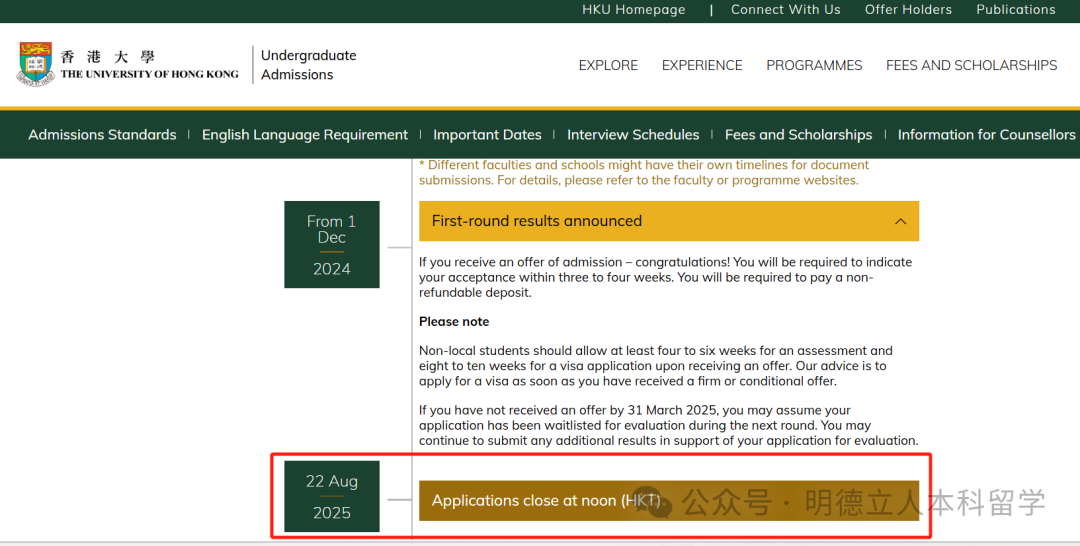Click the 22 Aug 2025 date box
The width and height of the screenshot is (1080, 546).
[x=331, y=496]
